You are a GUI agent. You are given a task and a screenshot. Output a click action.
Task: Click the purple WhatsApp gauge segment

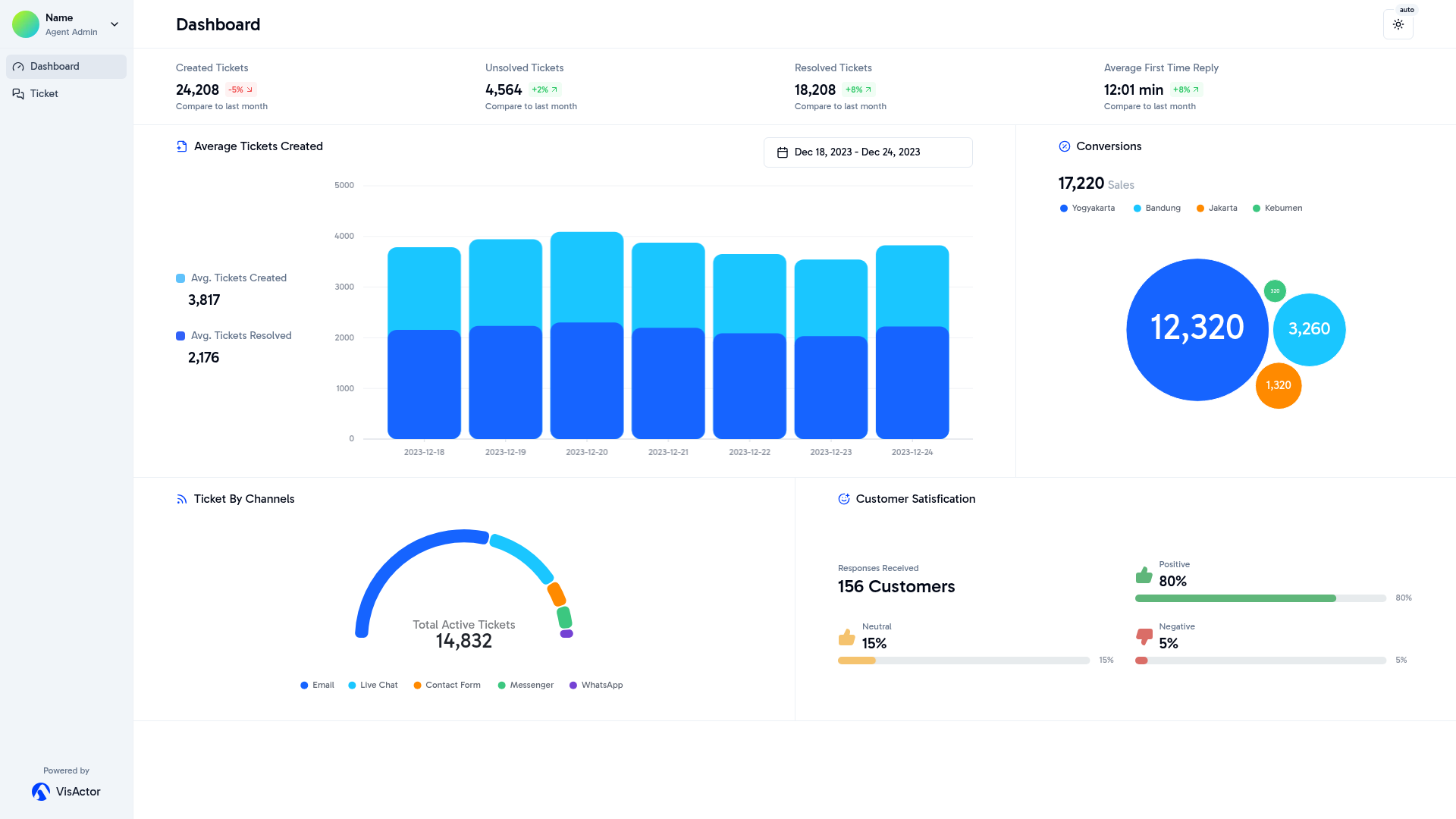[566, 634]
